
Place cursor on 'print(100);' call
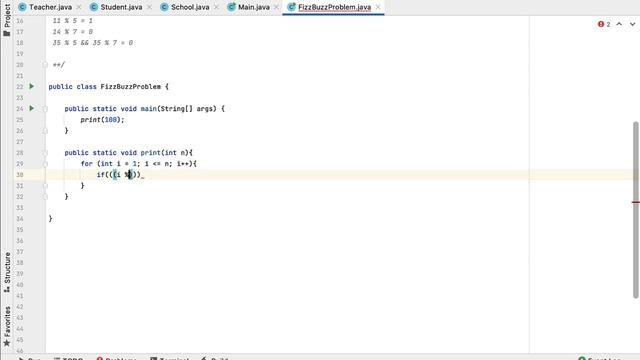pyautogui.click(x=102, y=120)
